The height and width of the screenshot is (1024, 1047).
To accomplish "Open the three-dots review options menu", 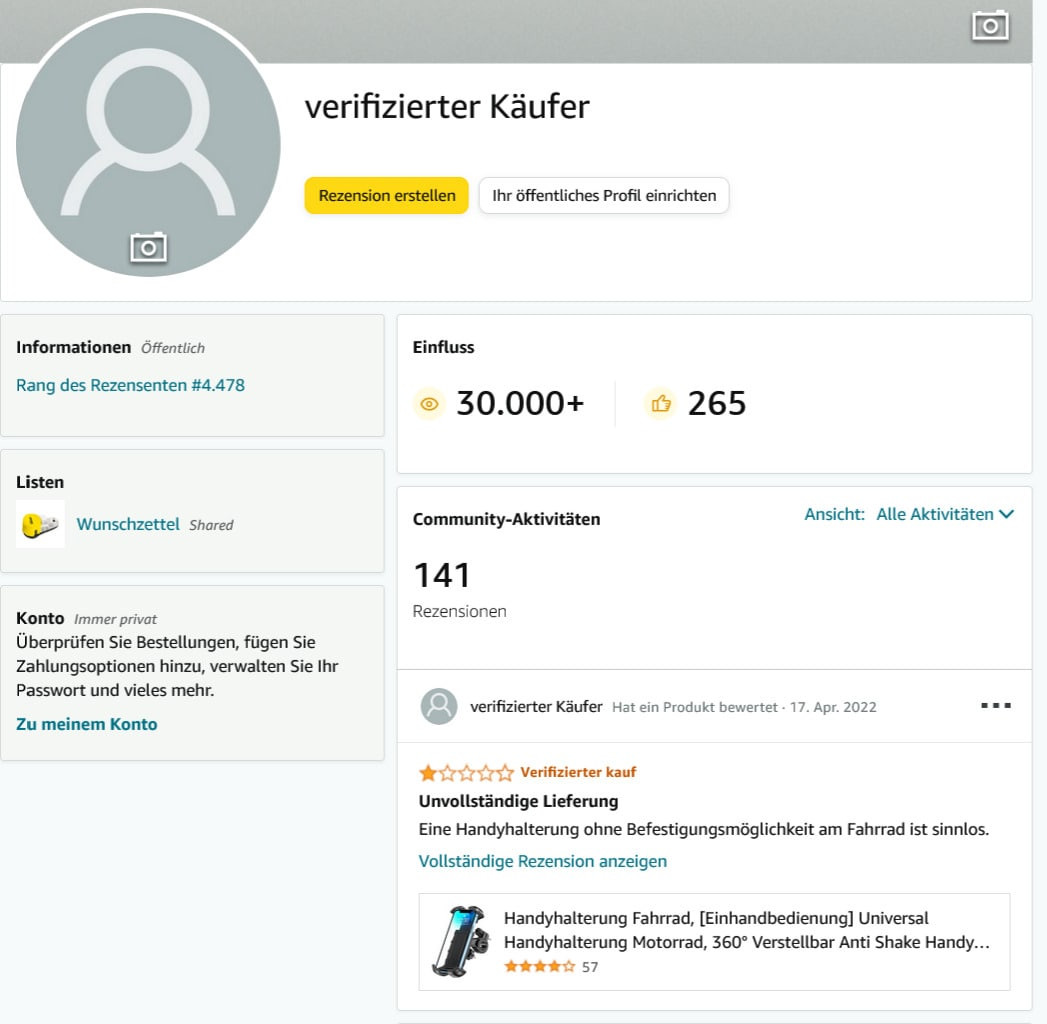I will pos(996,706).
